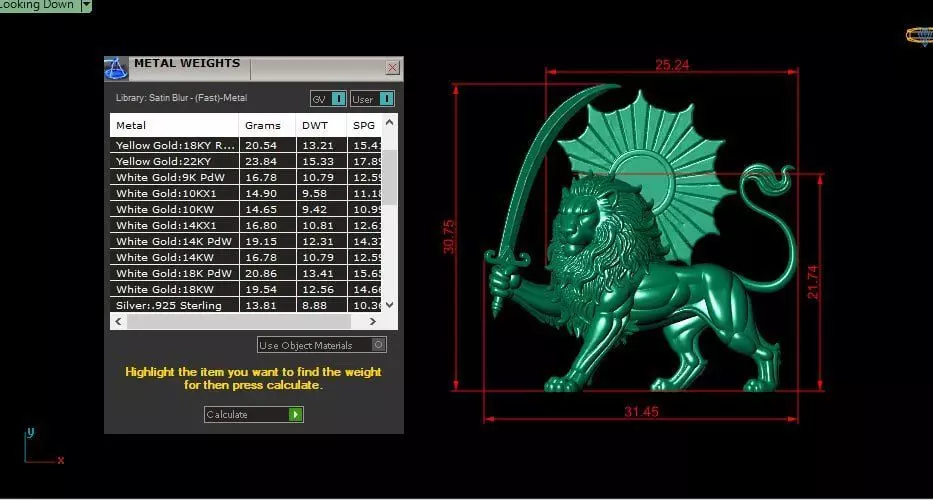Click the DWT column header
Image resolution: width=933 pixels, height=500 pixels.
point(321,125)
